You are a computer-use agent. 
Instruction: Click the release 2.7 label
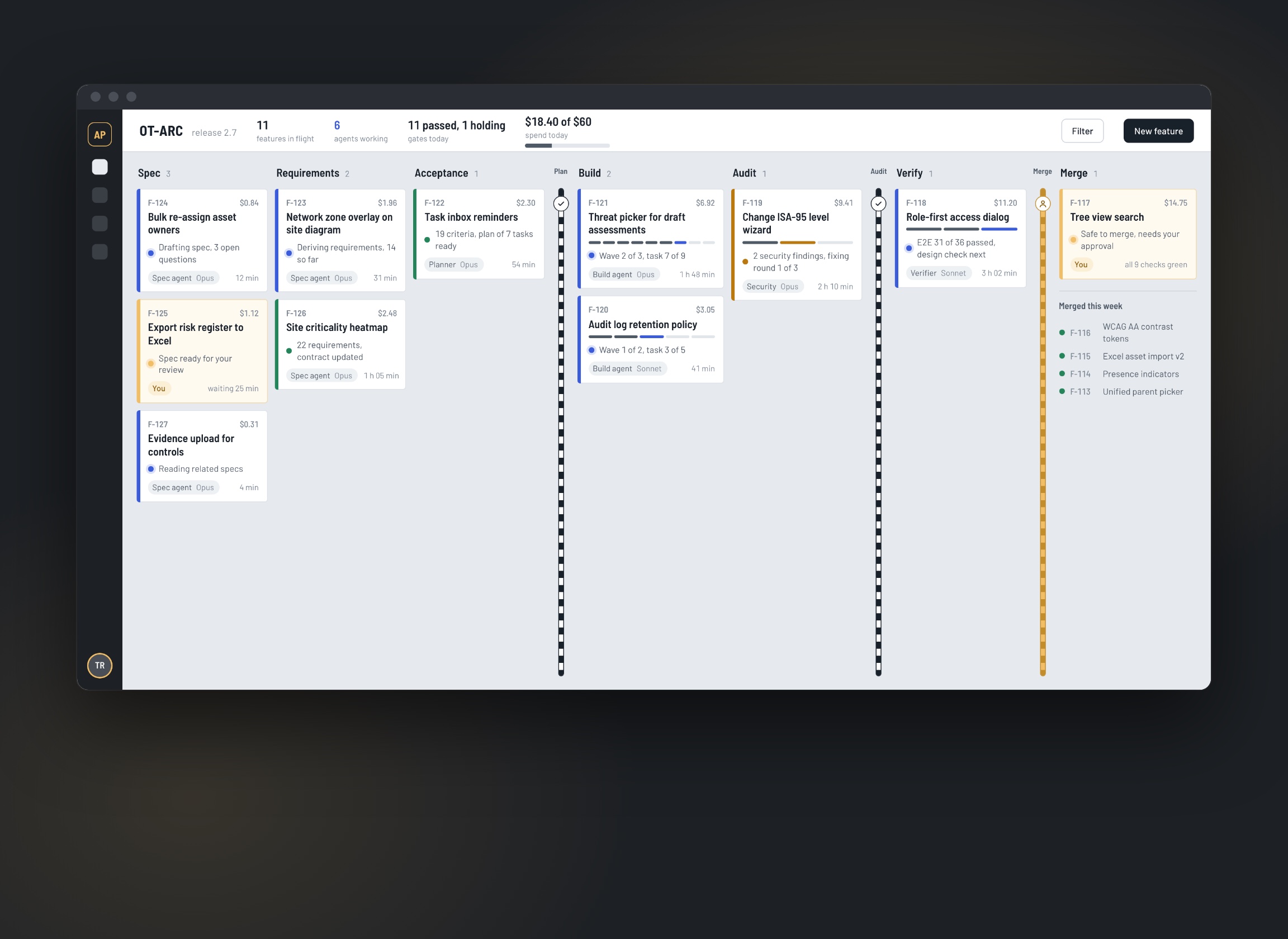tap(214, 133)
